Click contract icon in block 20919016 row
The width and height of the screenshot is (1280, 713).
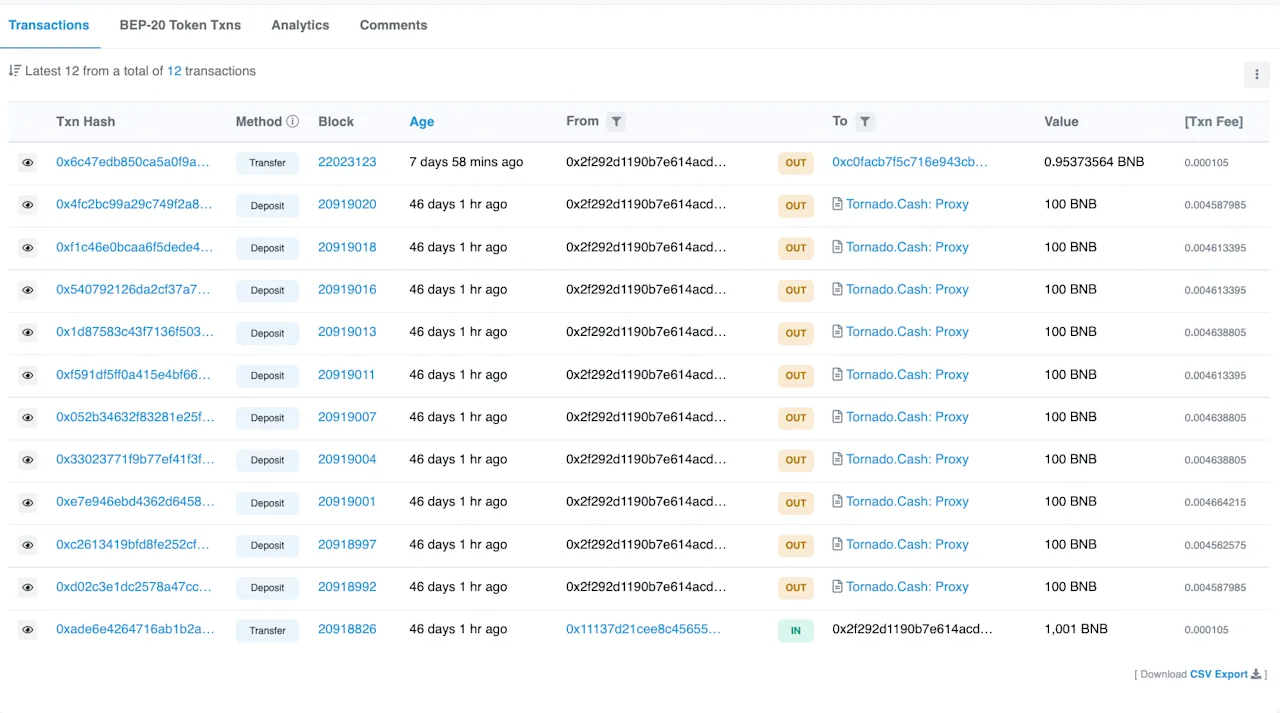[838, 289]
